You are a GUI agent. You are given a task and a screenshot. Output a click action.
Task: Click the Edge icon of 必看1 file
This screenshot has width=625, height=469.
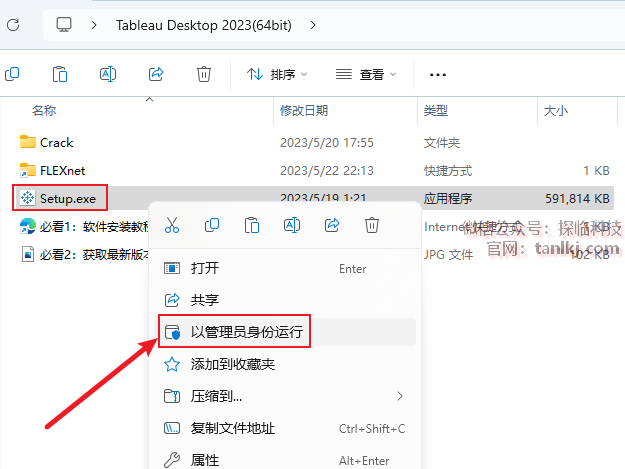pyautogui.click(x=28, y=226)
